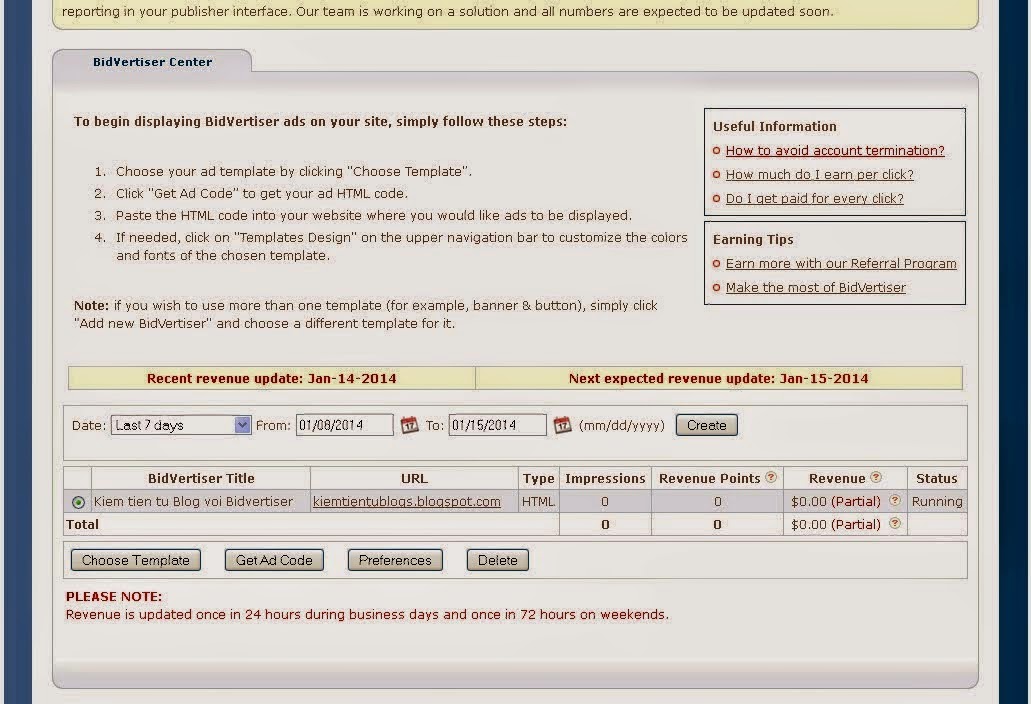Click the Delete button
1031x704 pixels.
[x=498, y=560]
